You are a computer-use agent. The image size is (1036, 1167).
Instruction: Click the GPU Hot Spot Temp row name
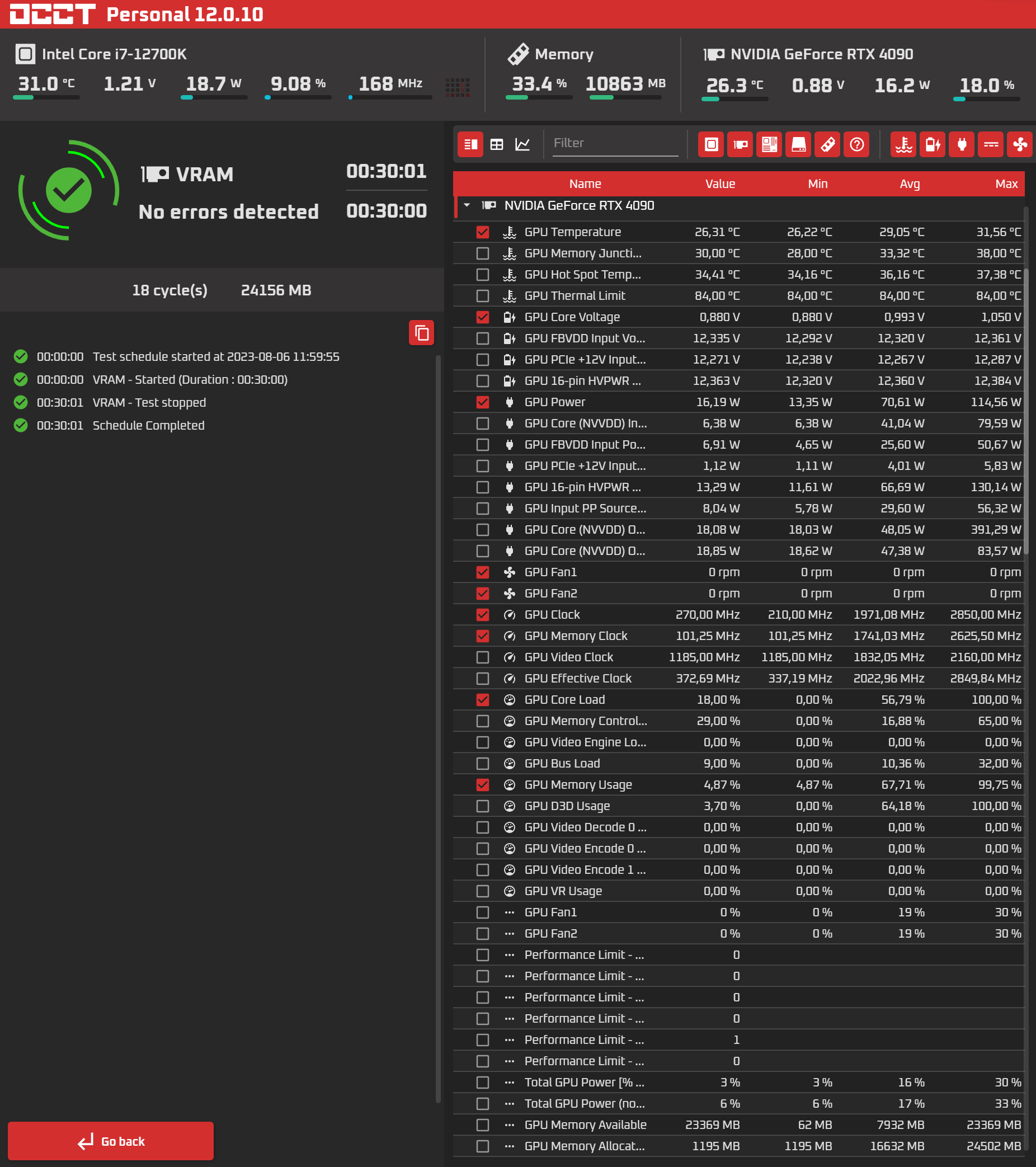[583, 275]
